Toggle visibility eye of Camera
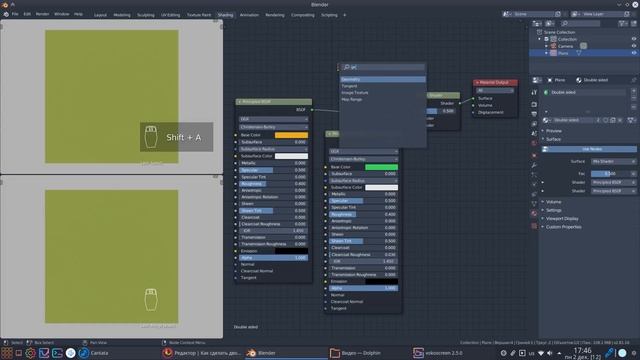640x360 pixels. coord(634,46)
